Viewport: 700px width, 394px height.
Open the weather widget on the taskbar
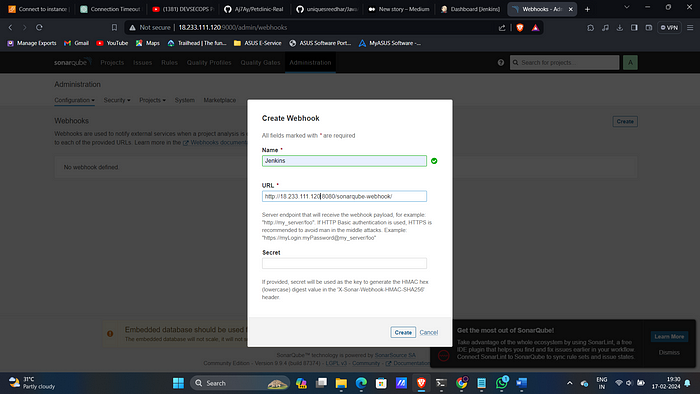[32, 383]
